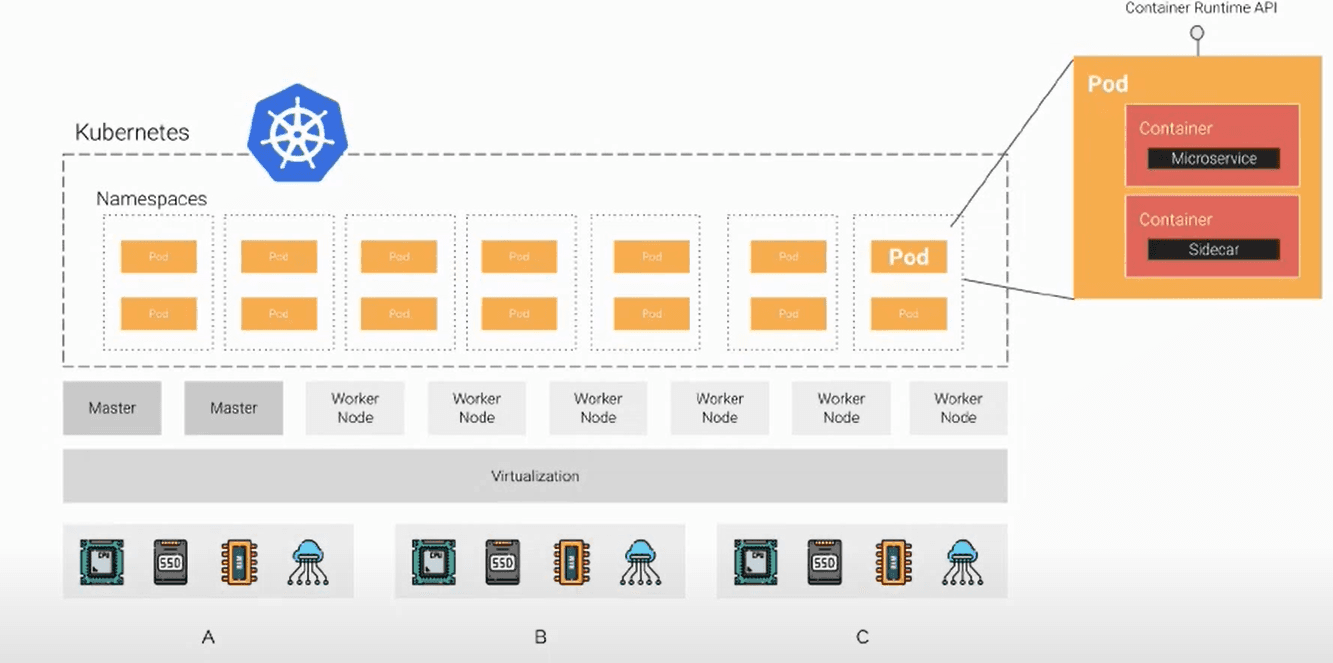Image resolution: width=1333 pixels, height=663 pixels.
Task: Click the orange memory chip icon in group C
Action: [892, 562]
